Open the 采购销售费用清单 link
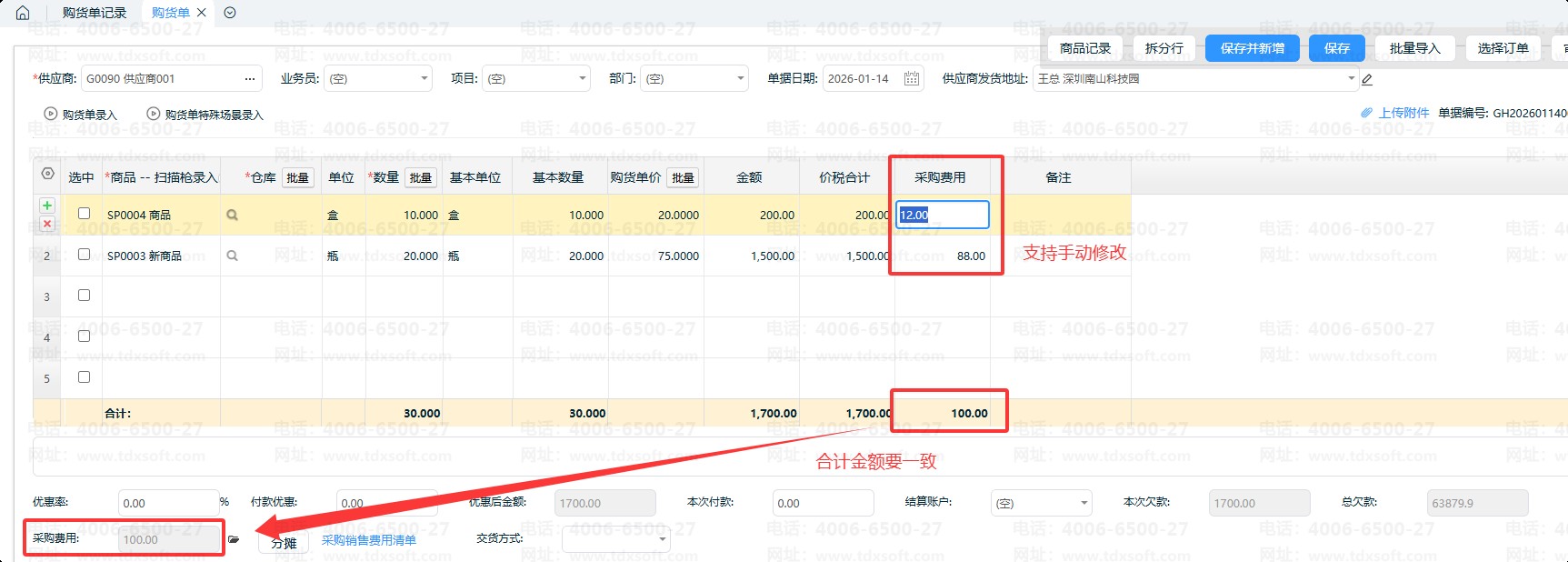 pos(368,540)
